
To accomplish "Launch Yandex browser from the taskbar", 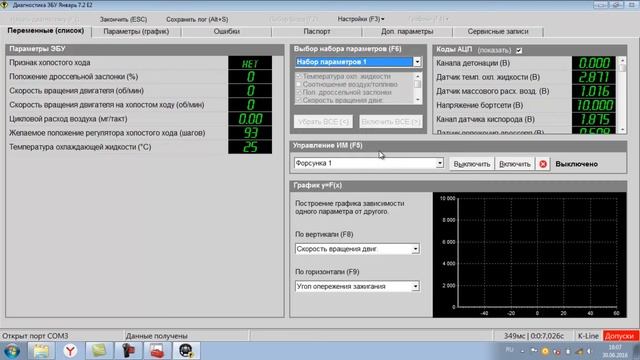I will pyautogui.click(x=70, y=351).
